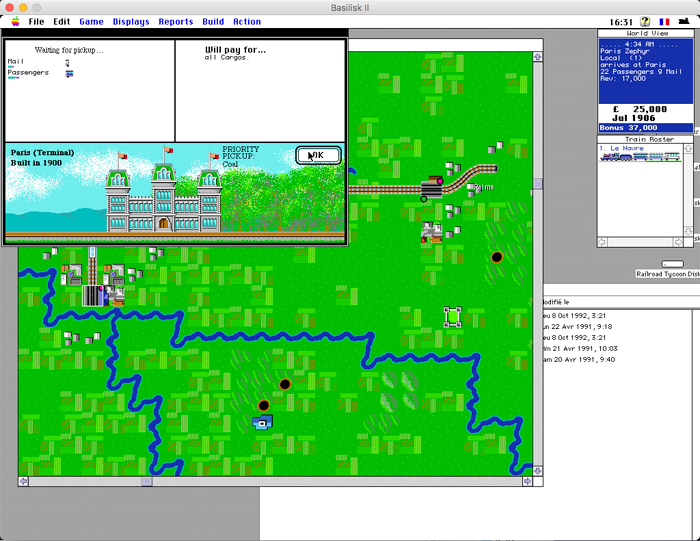Image resolution: width=700 pixels, height=541 pixels.
Task: Click the French flag keyboard icon
Action: pyautogui.click(x=664, y=21)
